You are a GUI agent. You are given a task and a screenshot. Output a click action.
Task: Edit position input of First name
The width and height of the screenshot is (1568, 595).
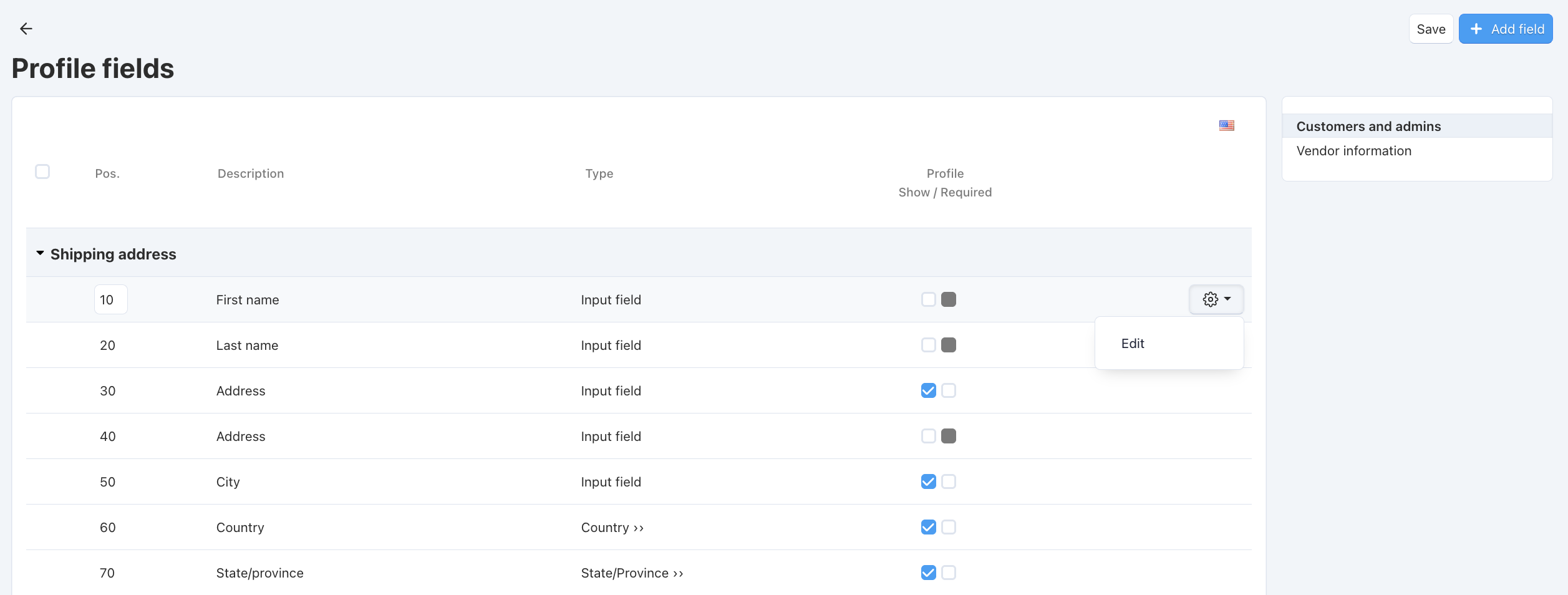pos(111,299)
